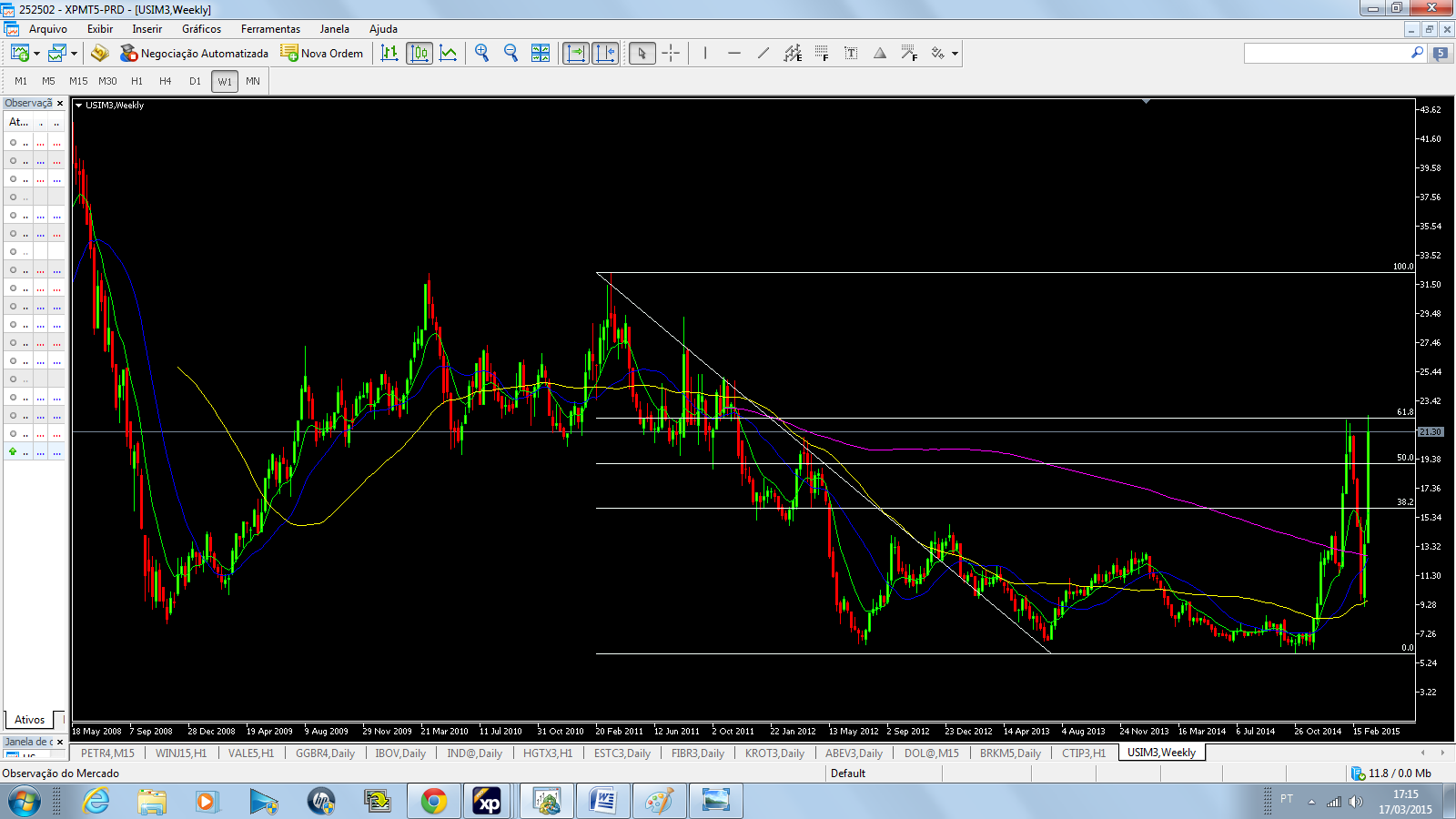Switch timeframe to H4

coord(166,81)
